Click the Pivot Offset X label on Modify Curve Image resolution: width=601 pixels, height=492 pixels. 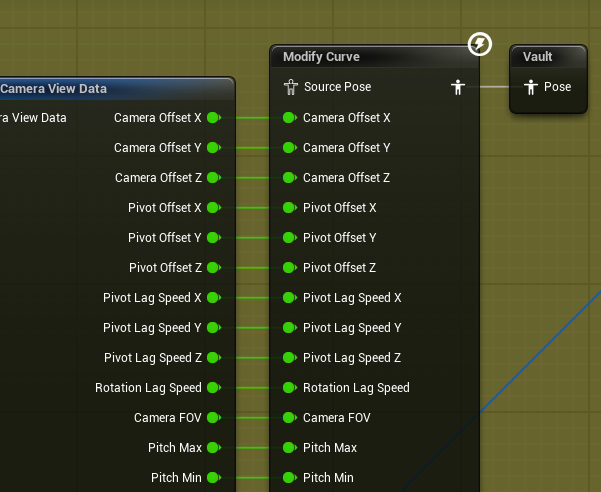pos(340,208)
